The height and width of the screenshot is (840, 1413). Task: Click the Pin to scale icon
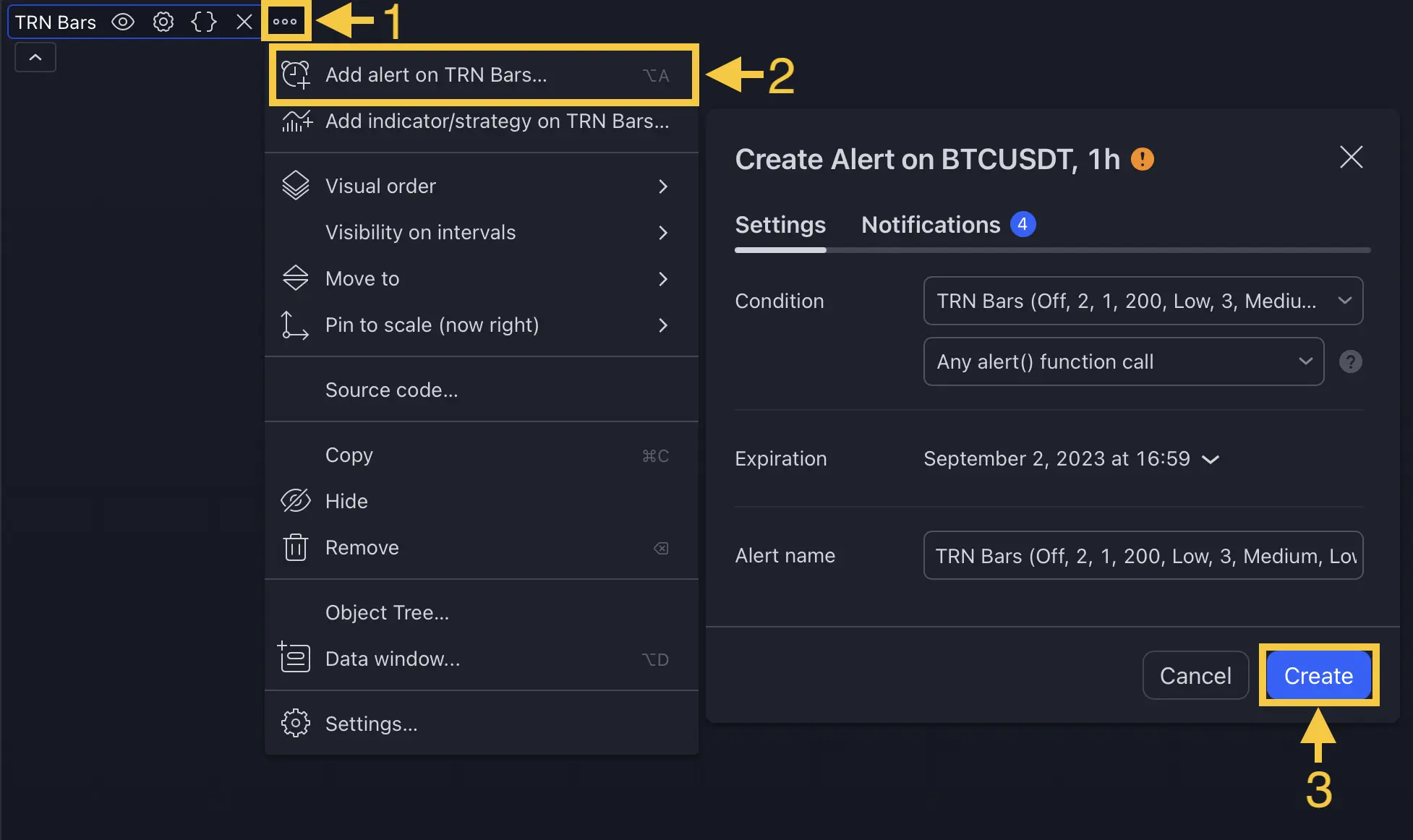click(294, 325)
